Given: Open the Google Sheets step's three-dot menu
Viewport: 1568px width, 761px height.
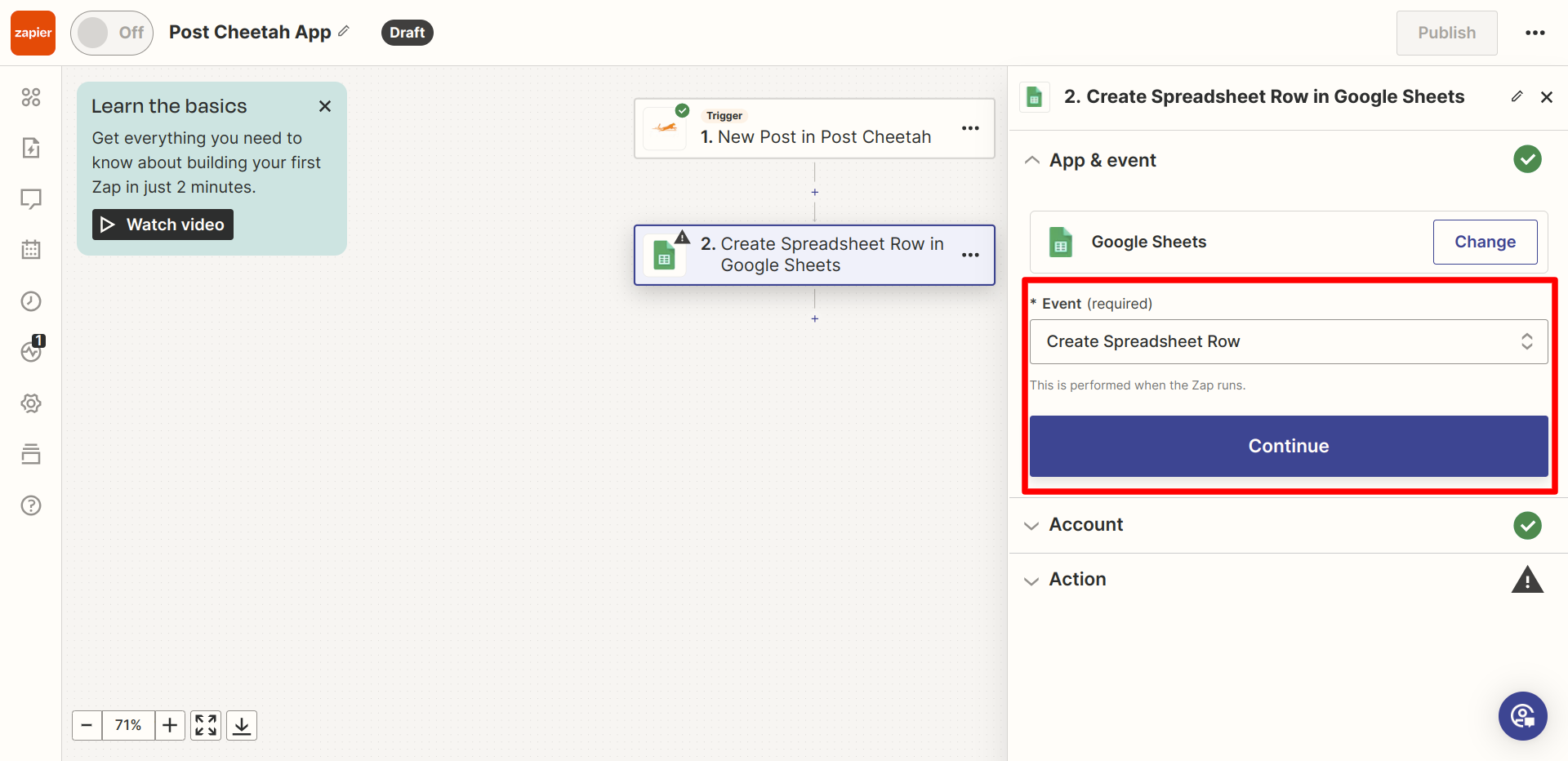Looking at the screenshot, I should [x=970, y=255].
